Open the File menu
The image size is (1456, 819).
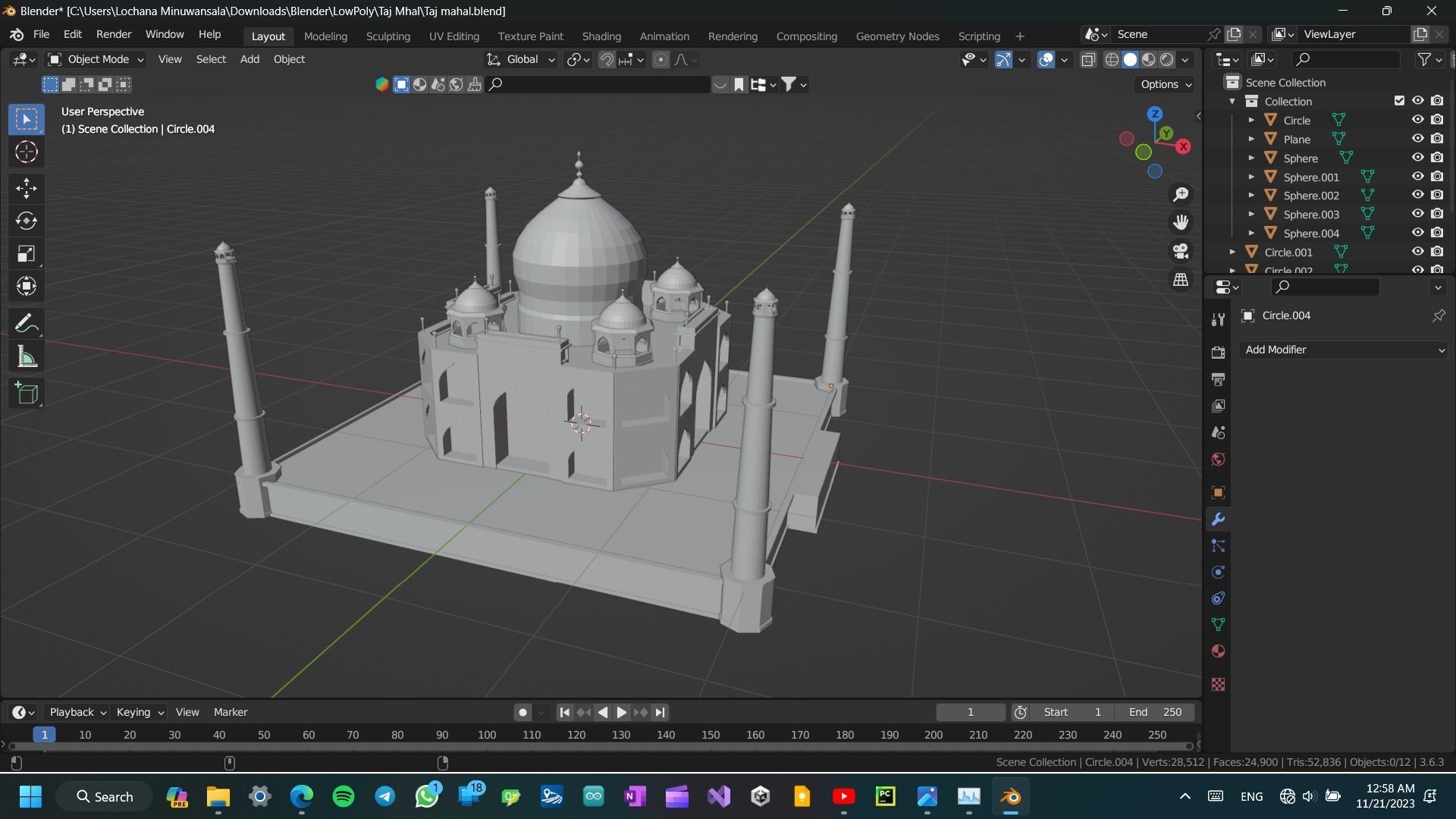point(41,34)
